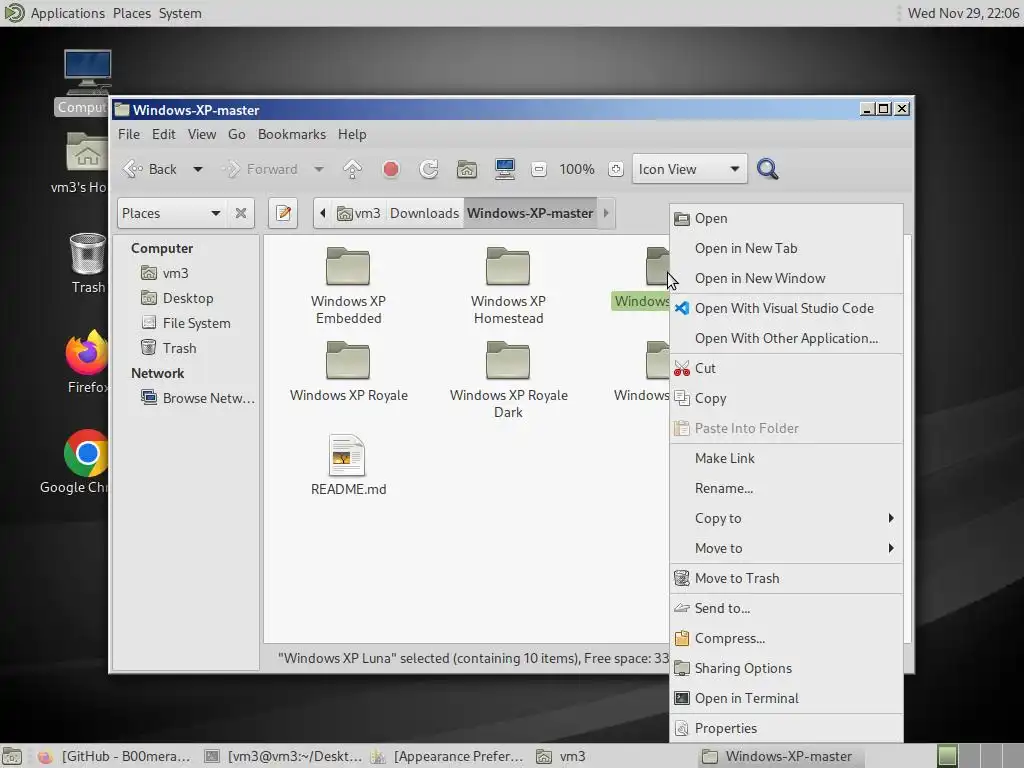Choose Rename... from context menu
Image resolution: width=1024 pixels, height=768 pixels.
786,488
